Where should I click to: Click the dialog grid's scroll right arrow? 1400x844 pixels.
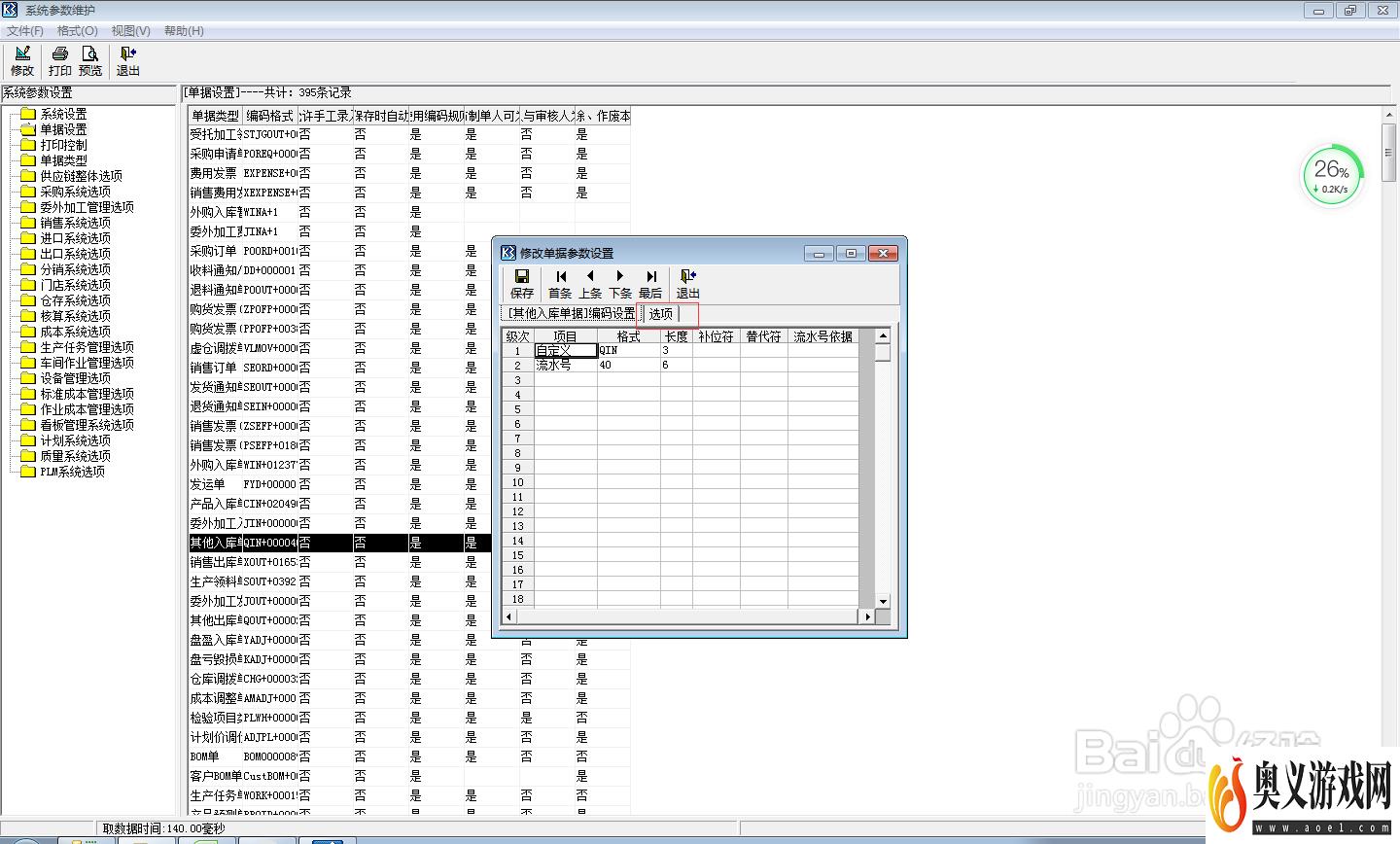click(x=867, y=616)
